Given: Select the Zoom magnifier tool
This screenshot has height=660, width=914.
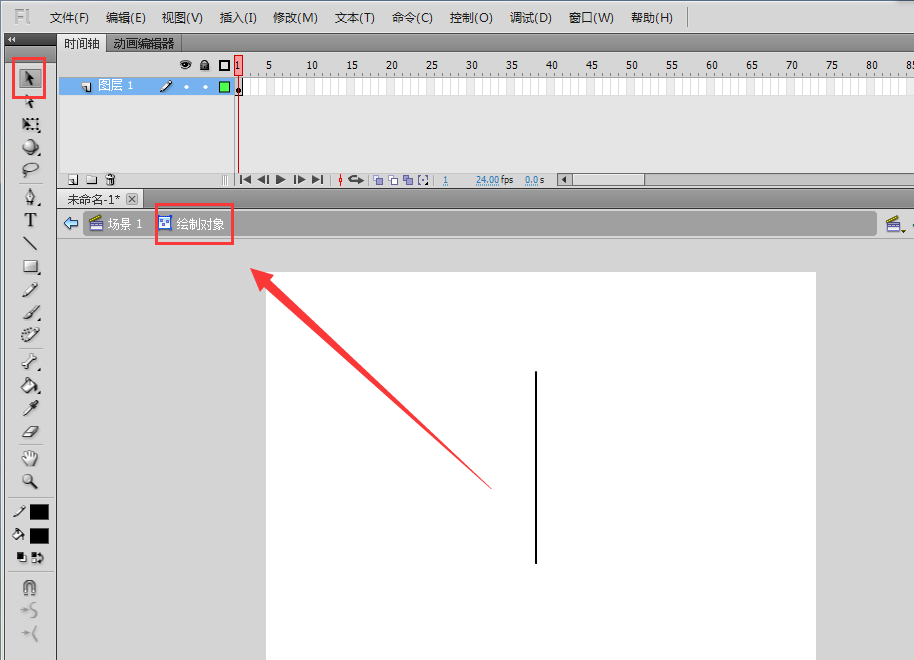Looking at the screenshot, I should (x=30, y=481).
